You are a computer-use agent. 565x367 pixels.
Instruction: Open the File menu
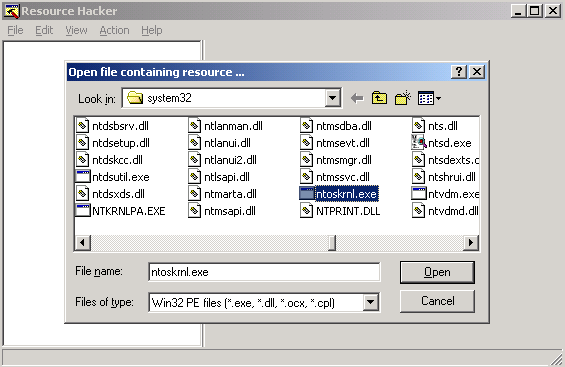[x=15, y=30]
